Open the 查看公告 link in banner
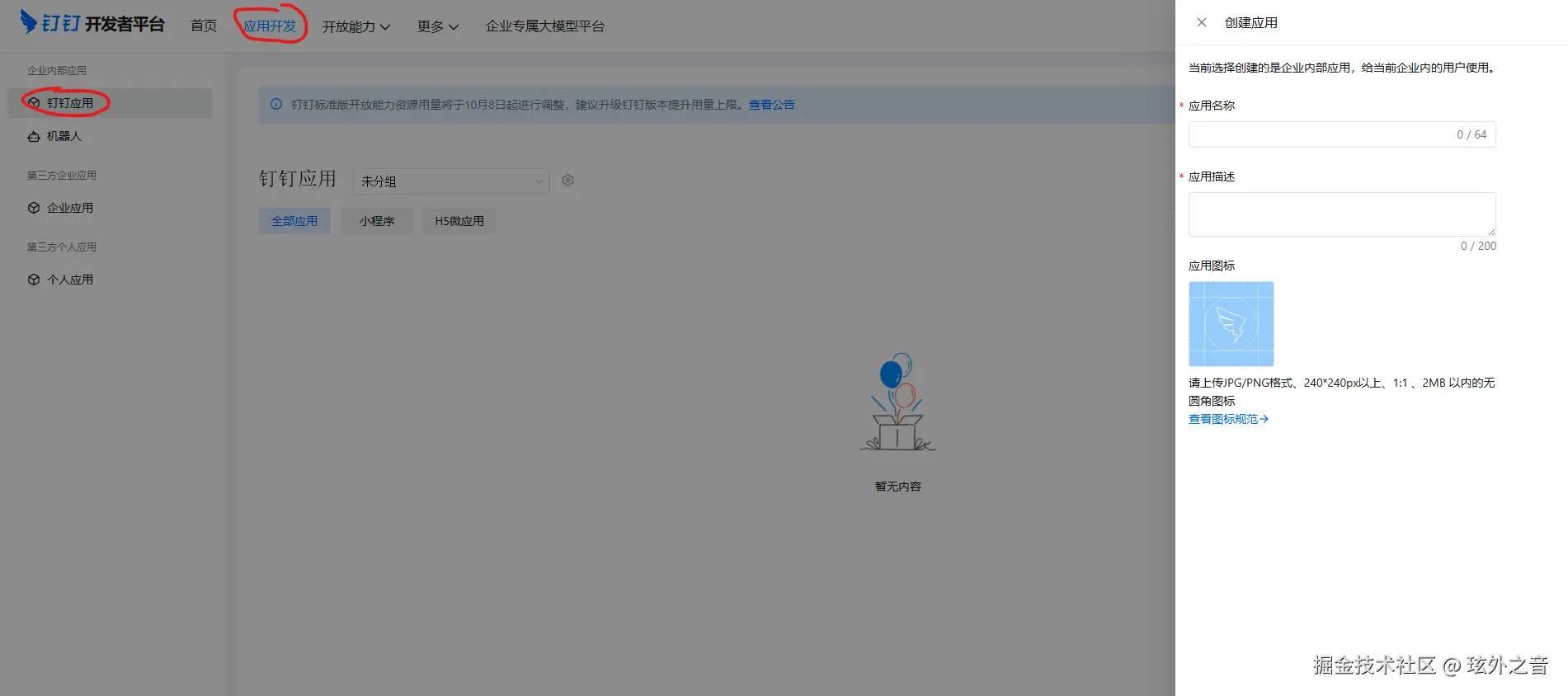 pos(772,105)
